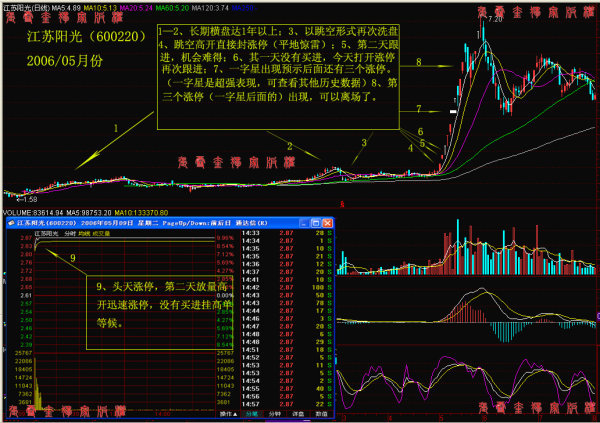Click the MA120:3.74 indicator label
The image size is (600, 423).
[x=210, y=8]
